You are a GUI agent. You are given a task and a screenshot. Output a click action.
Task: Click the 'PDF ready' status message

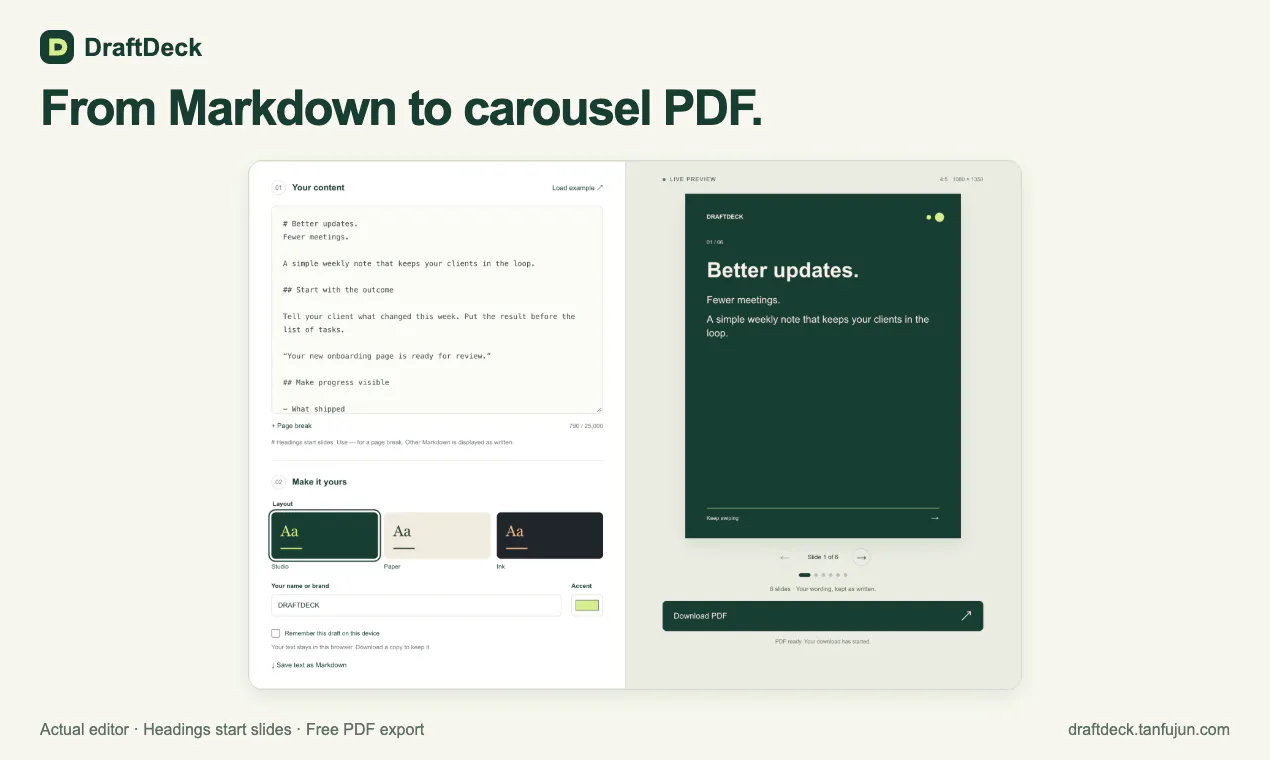point(822,641)
